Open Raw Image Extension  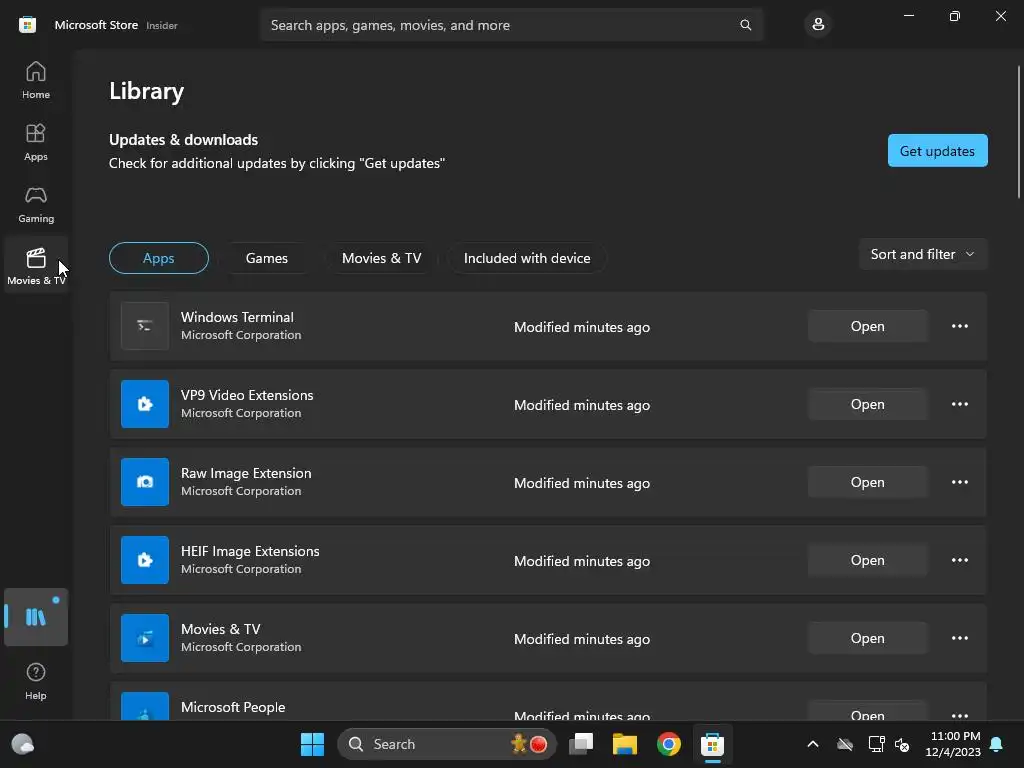(867, 482)
